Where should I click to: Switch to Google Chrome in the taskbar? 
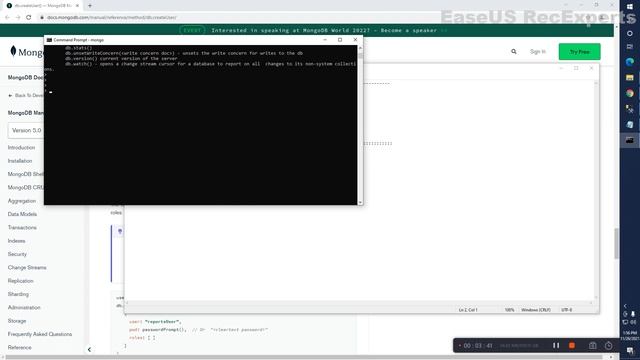(630, 93)
